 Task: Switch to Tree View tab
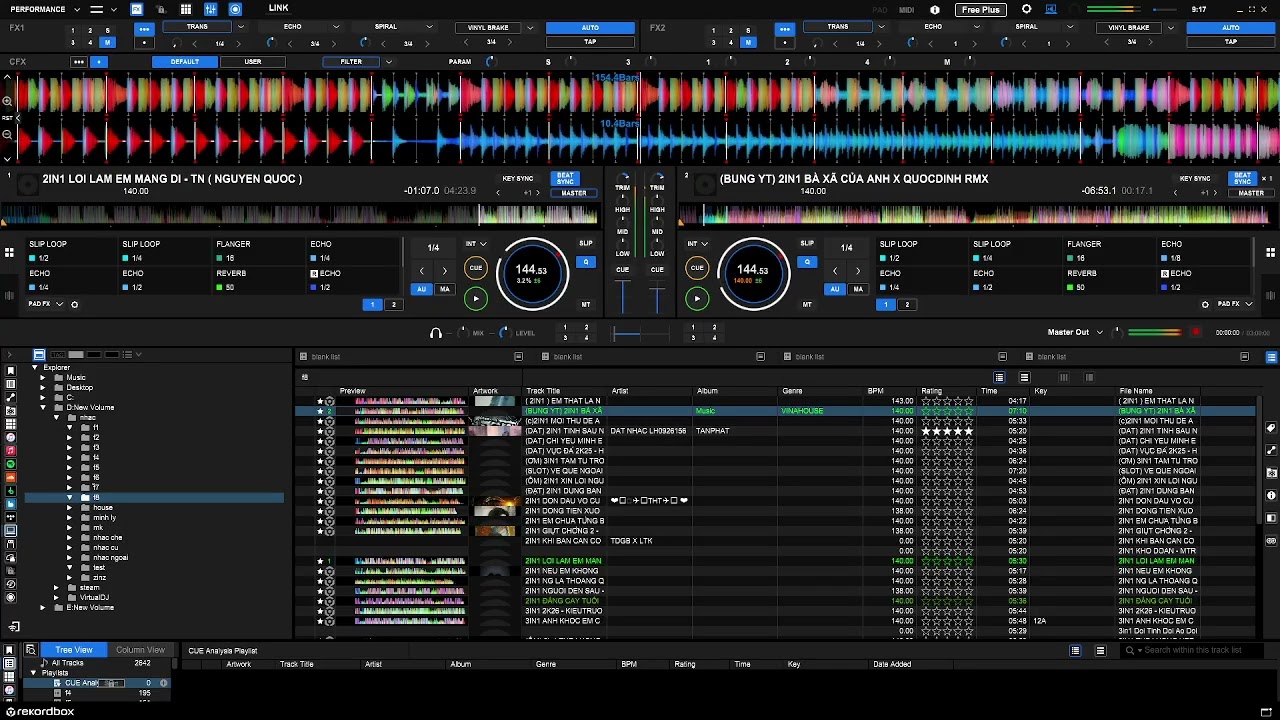tap(74, 650)
